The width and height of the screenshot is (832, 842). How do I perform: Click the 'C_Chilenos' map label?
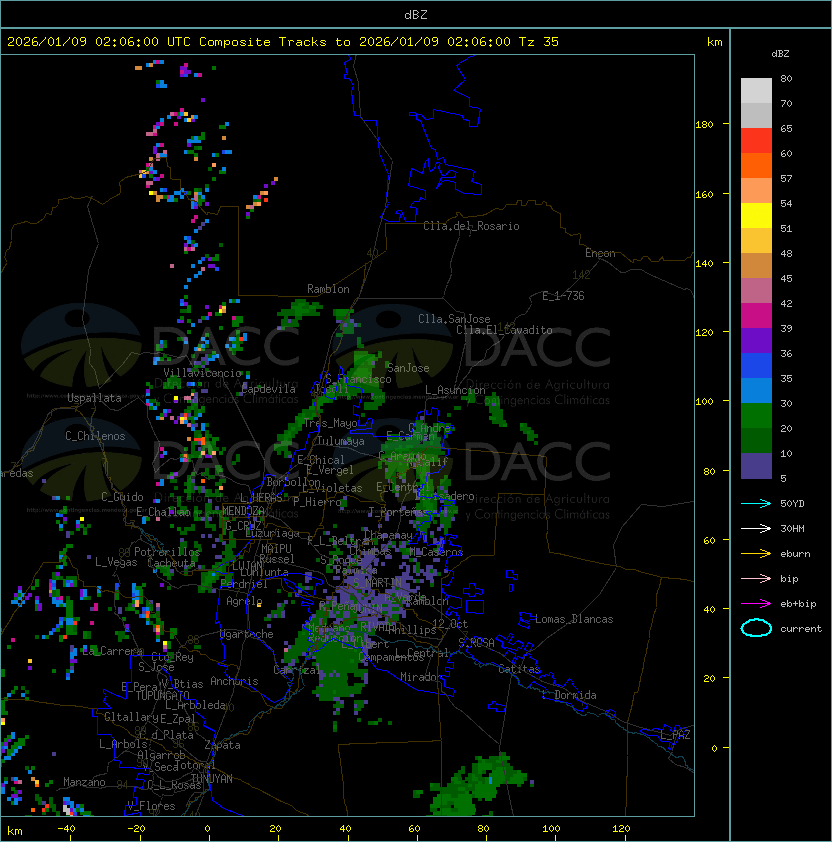point(95,435)
